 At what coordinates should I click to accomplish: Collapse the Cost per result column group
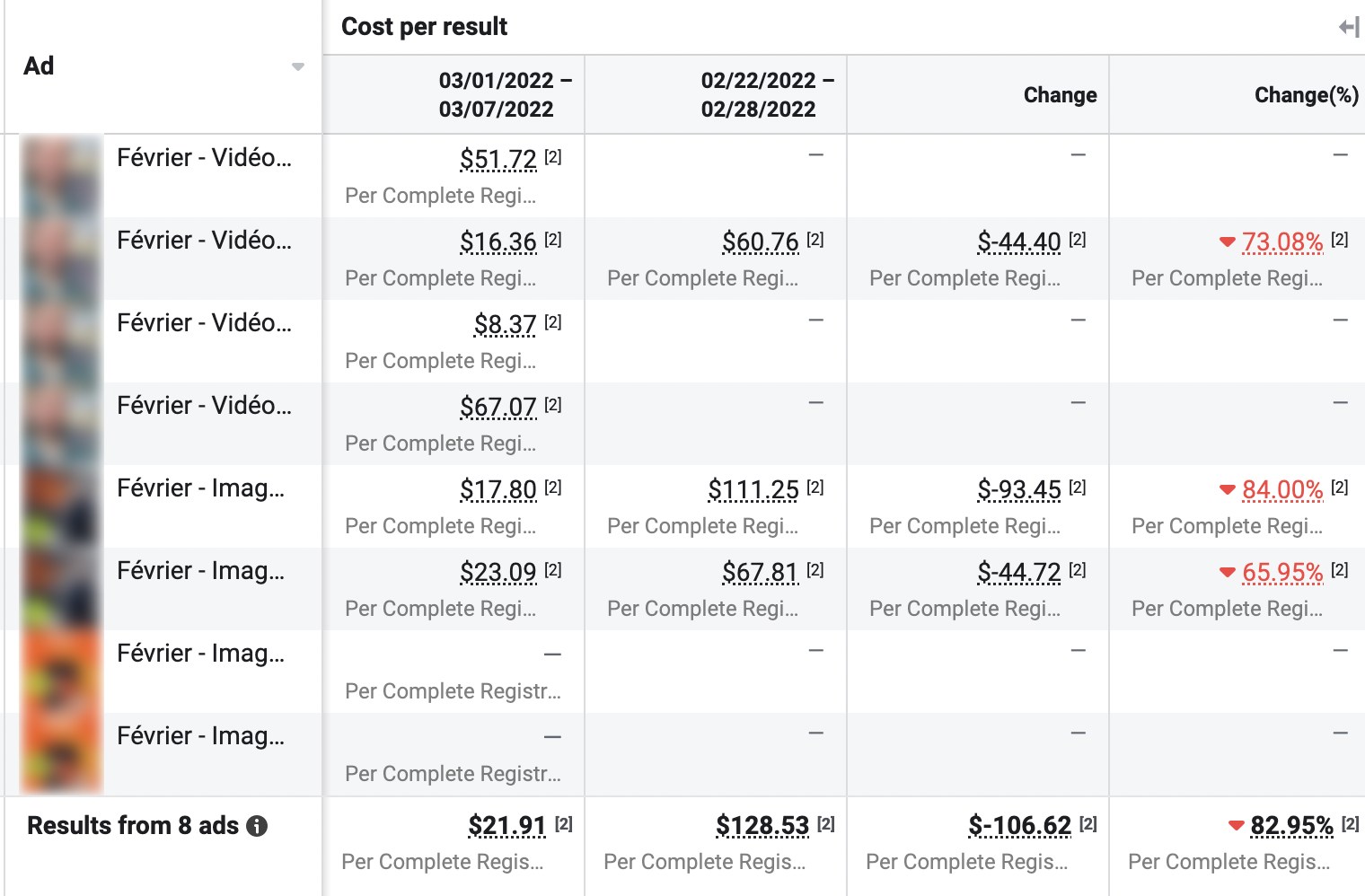[1348, 28]
